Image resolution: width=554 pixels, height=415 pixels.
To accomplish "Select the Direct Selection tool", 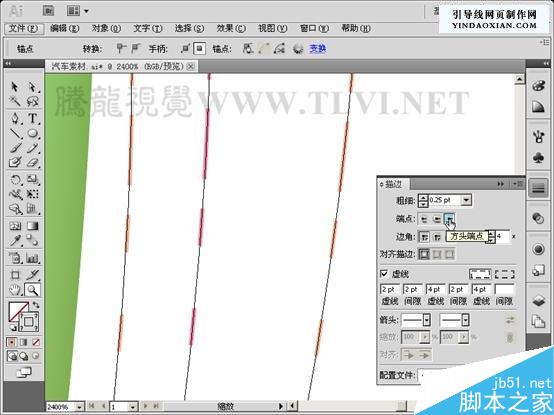I will tap(33, 86).
